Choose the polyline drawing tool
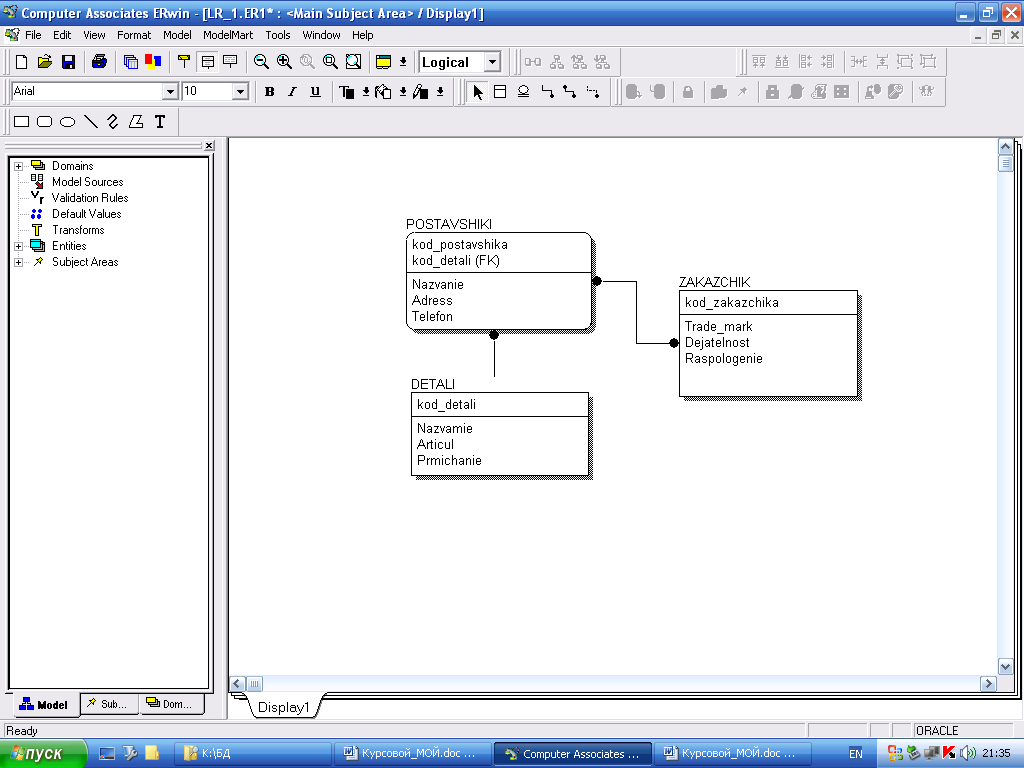1024x768 pixels. click(113, 121)
